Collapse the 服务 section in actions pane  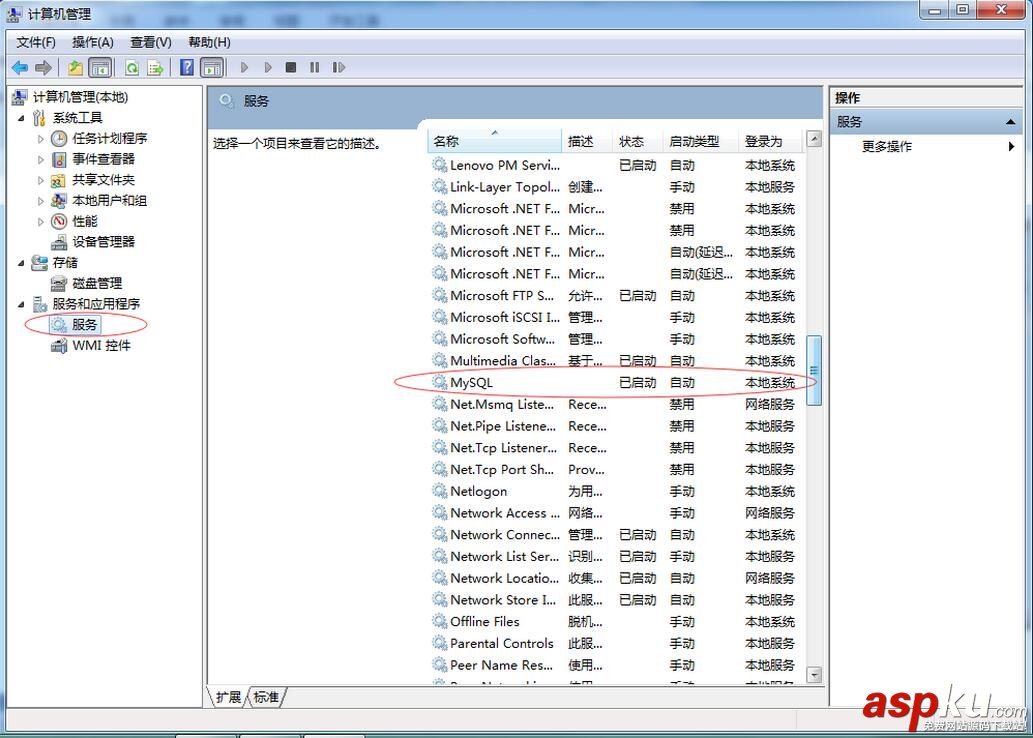(x=1010, y=122)
